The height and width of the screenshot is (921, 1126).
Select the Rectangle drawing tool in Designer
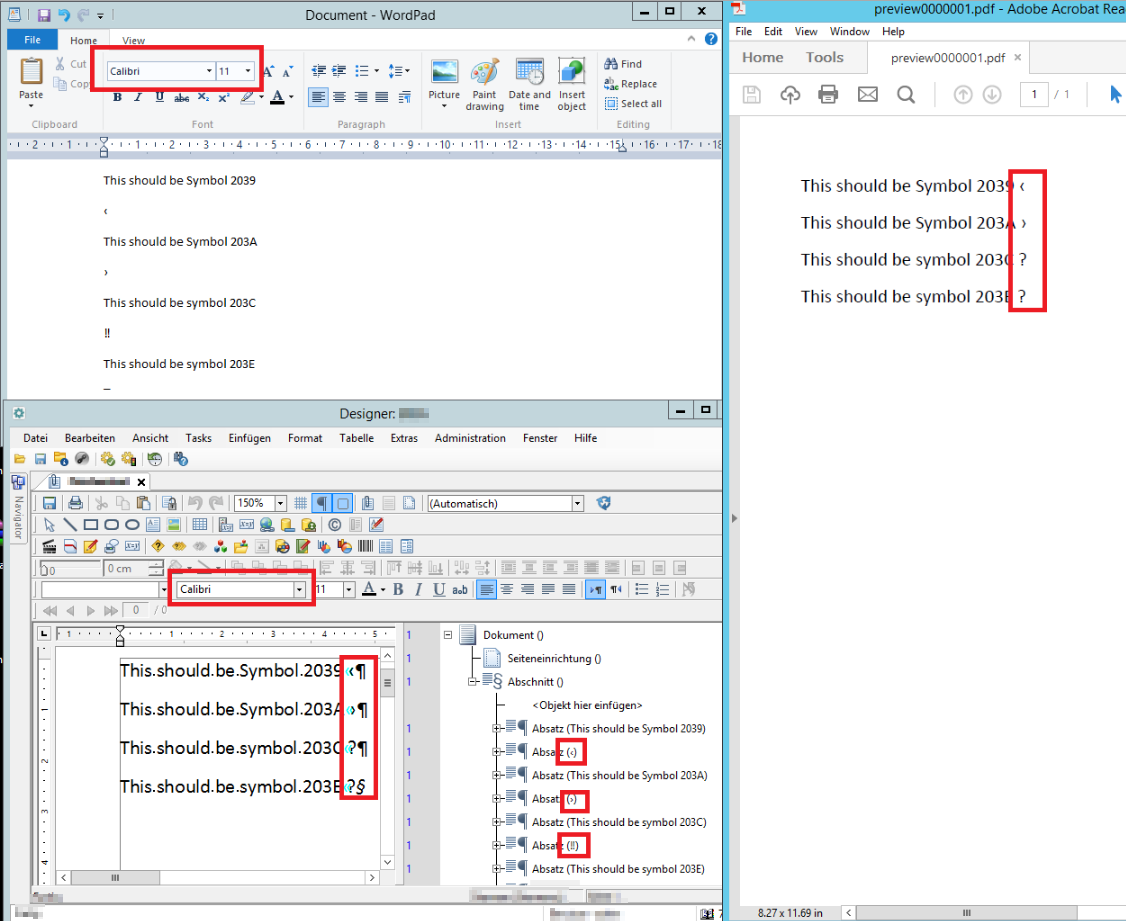click(89, 524)
